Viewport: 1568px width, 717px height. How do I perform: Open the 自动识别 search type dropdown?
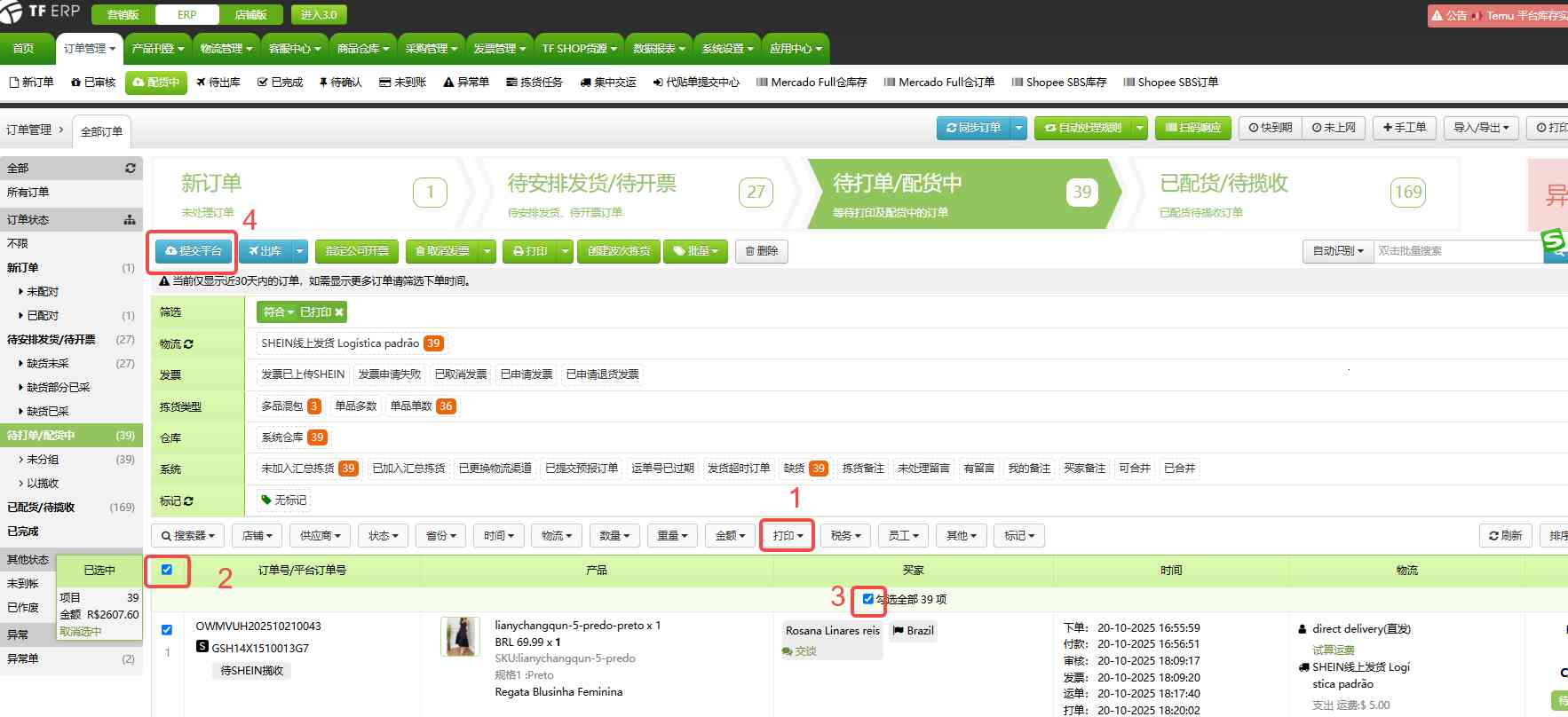(x=1337, y=251)
